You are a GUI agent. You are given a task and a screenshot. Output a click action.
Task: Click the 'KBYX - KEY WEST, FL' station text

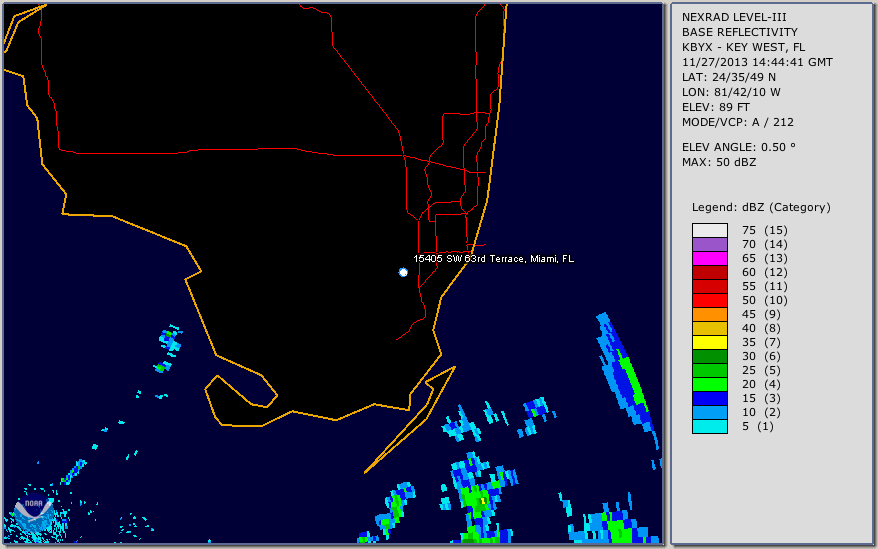click(x=743, y=48)
